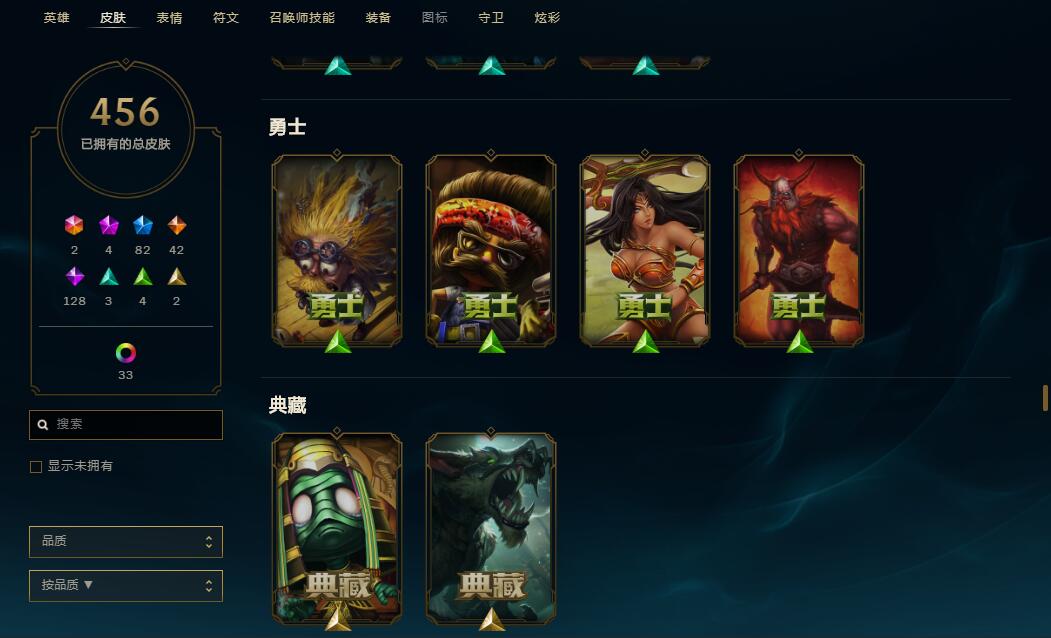
Task: Select the orange gem icon showing 42
Action: [176, 225]
